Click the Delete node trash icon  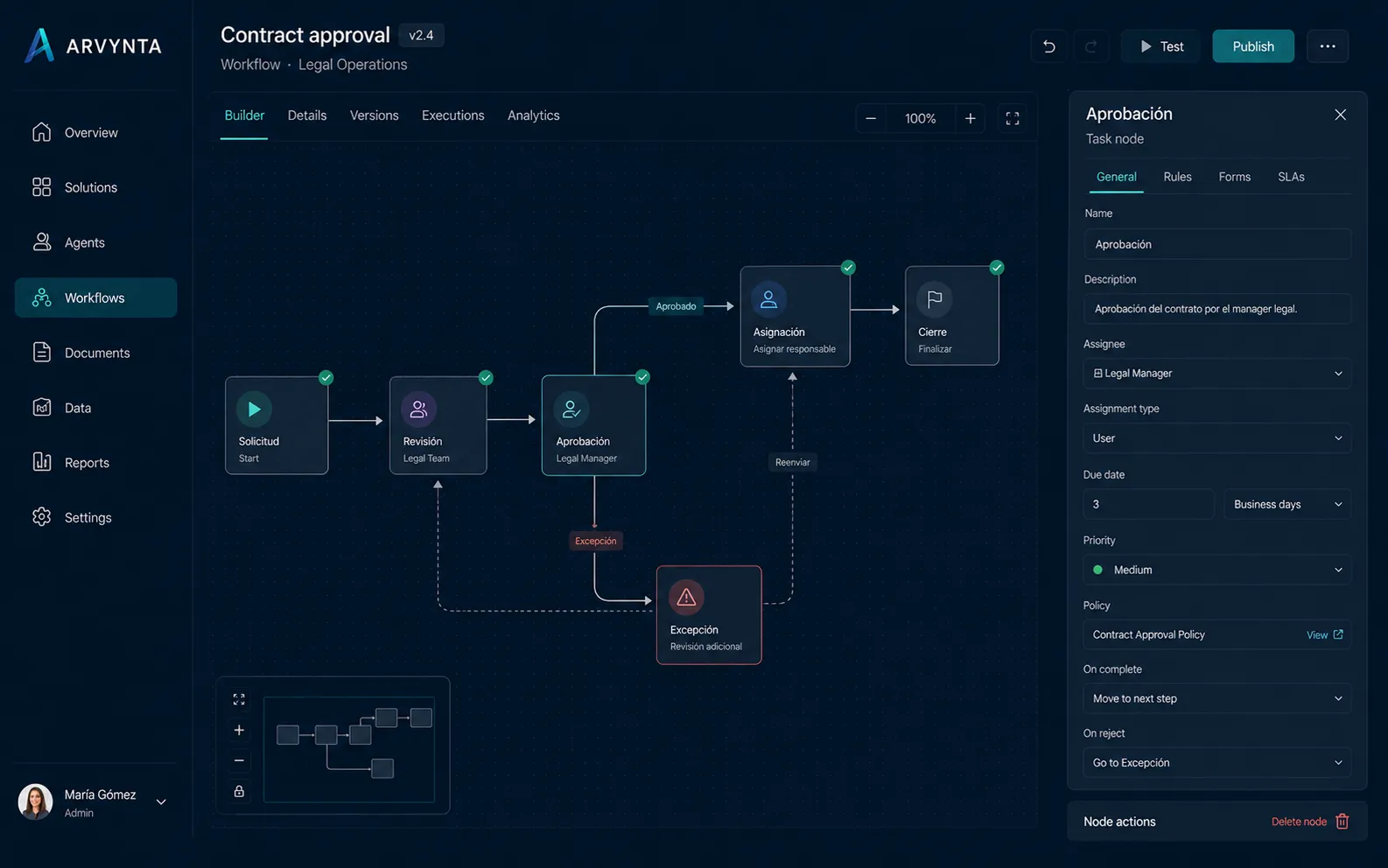coord(1342,822)
